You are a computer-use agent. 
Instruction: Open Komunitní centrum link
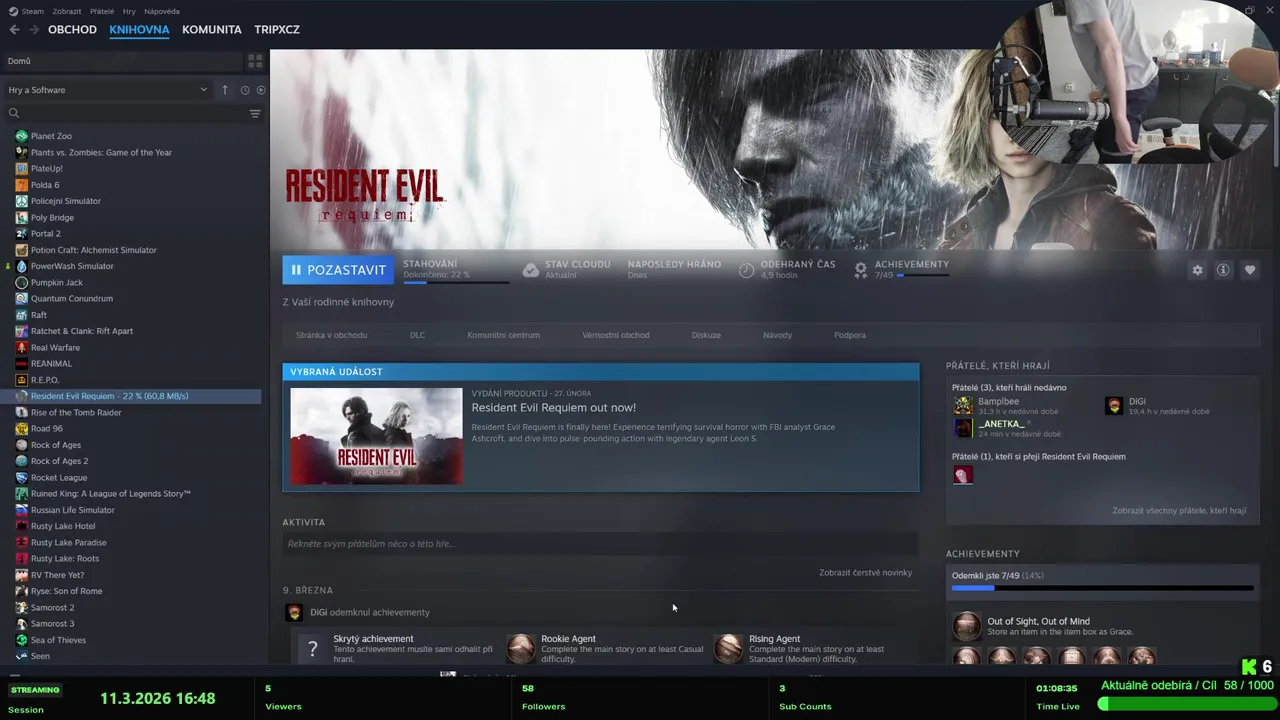pyautogui.click(x=503, y=335)
